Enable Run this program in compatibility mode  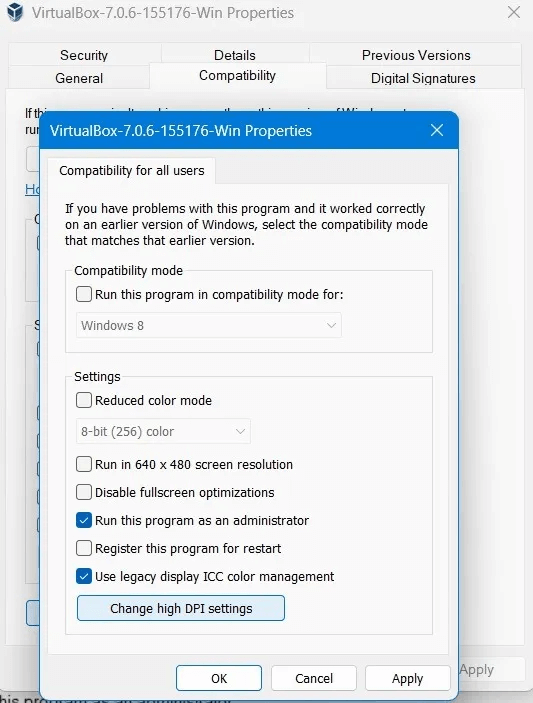click(x=84, y=295)
